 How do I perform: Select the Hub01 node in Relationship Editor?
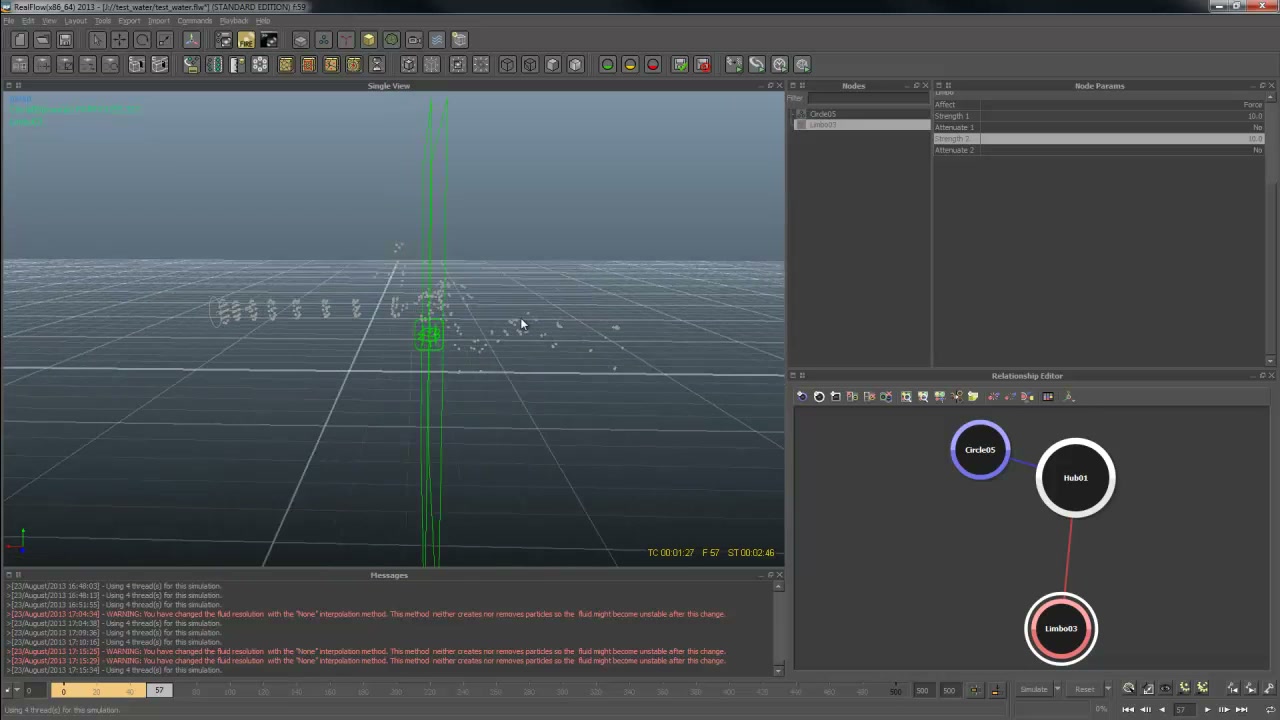[x=1075, y=478]
